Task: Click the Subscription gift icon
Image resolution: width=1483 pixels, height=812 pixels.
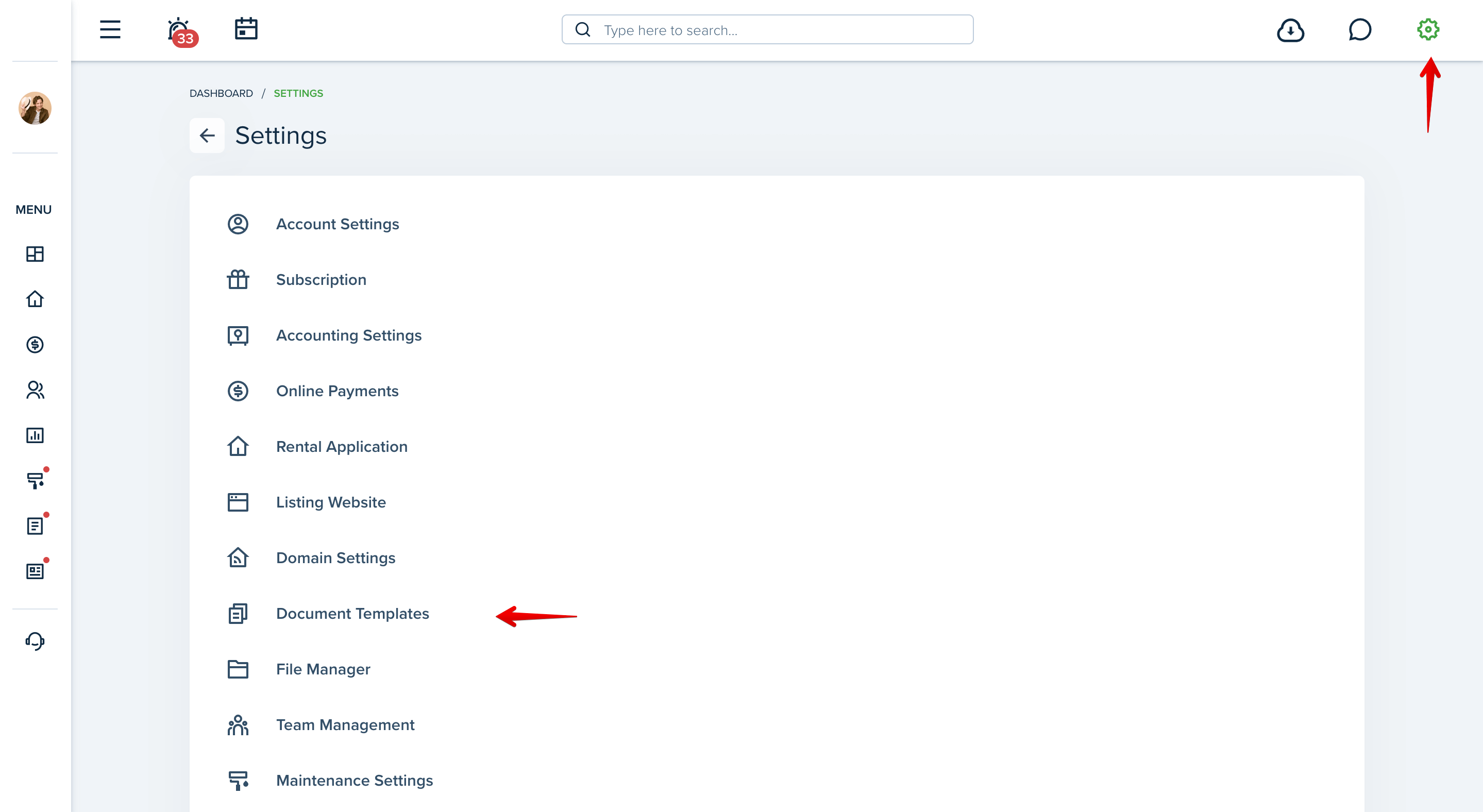Action: click(x=238, y=280)
